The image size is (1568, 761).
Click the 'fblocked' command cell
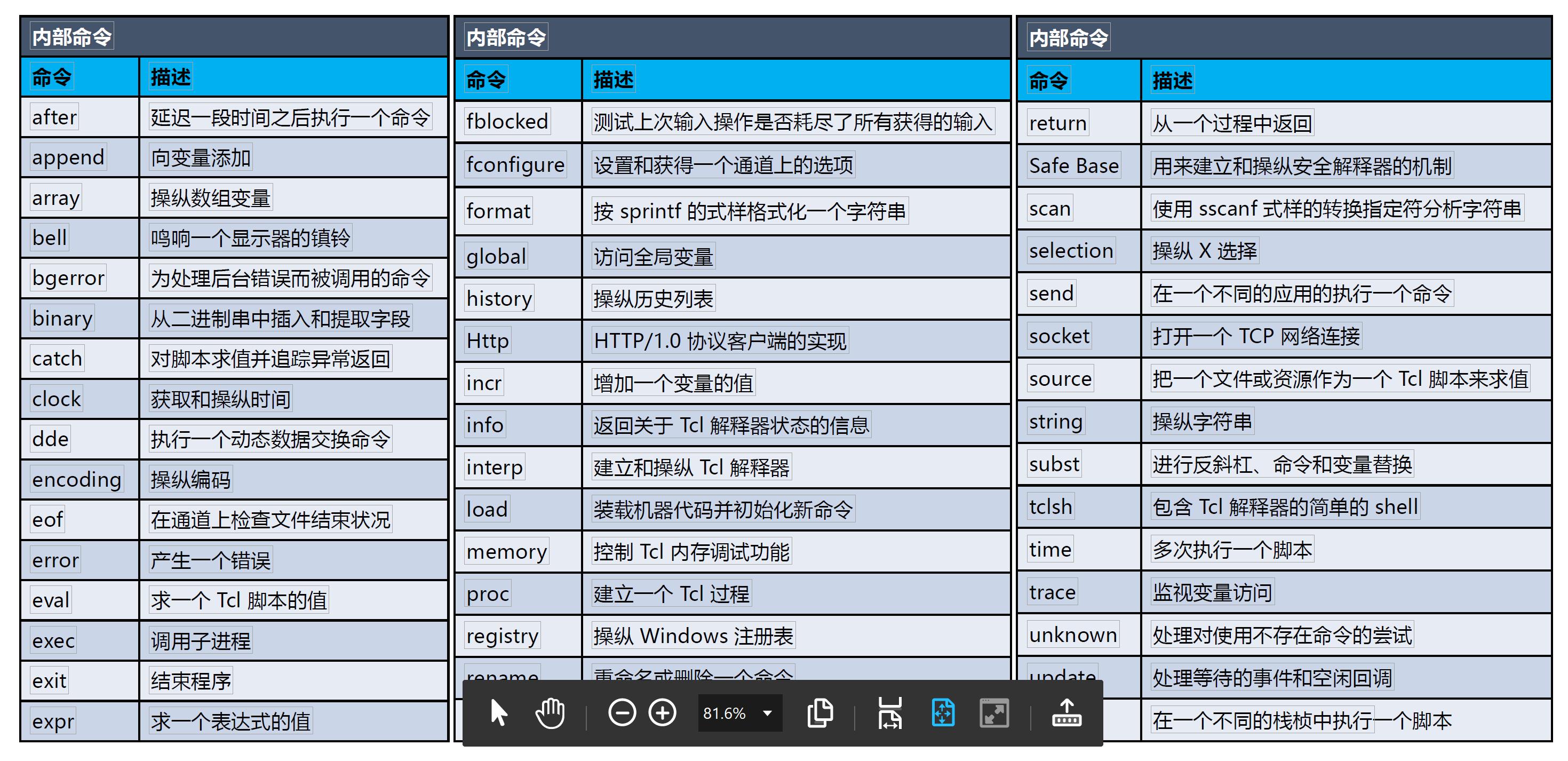pos(519,122)
